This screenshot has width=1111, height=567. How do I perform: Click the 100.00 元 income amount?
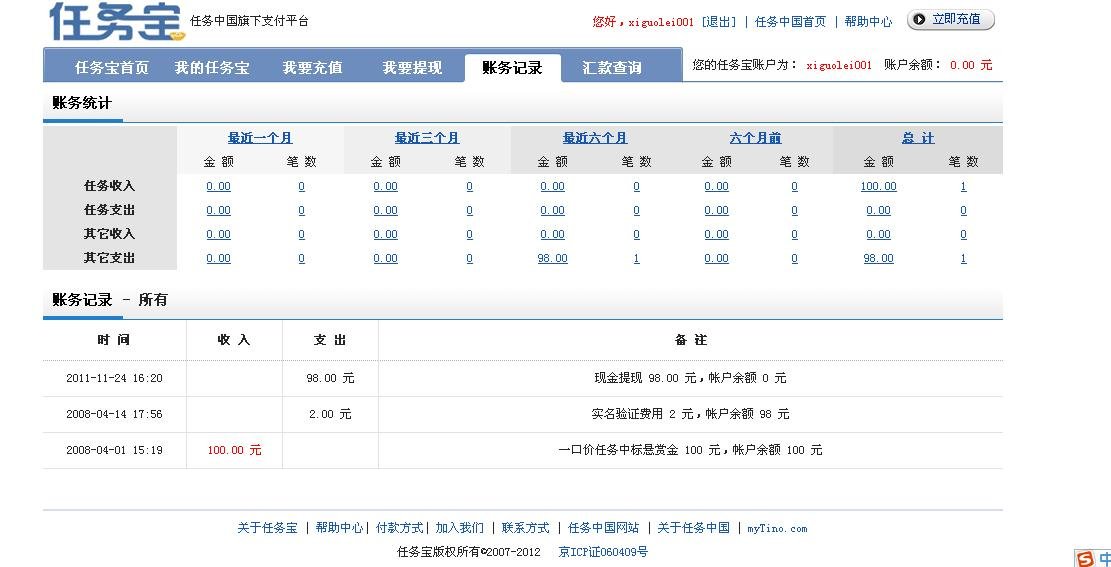click(x=235, y=450)
